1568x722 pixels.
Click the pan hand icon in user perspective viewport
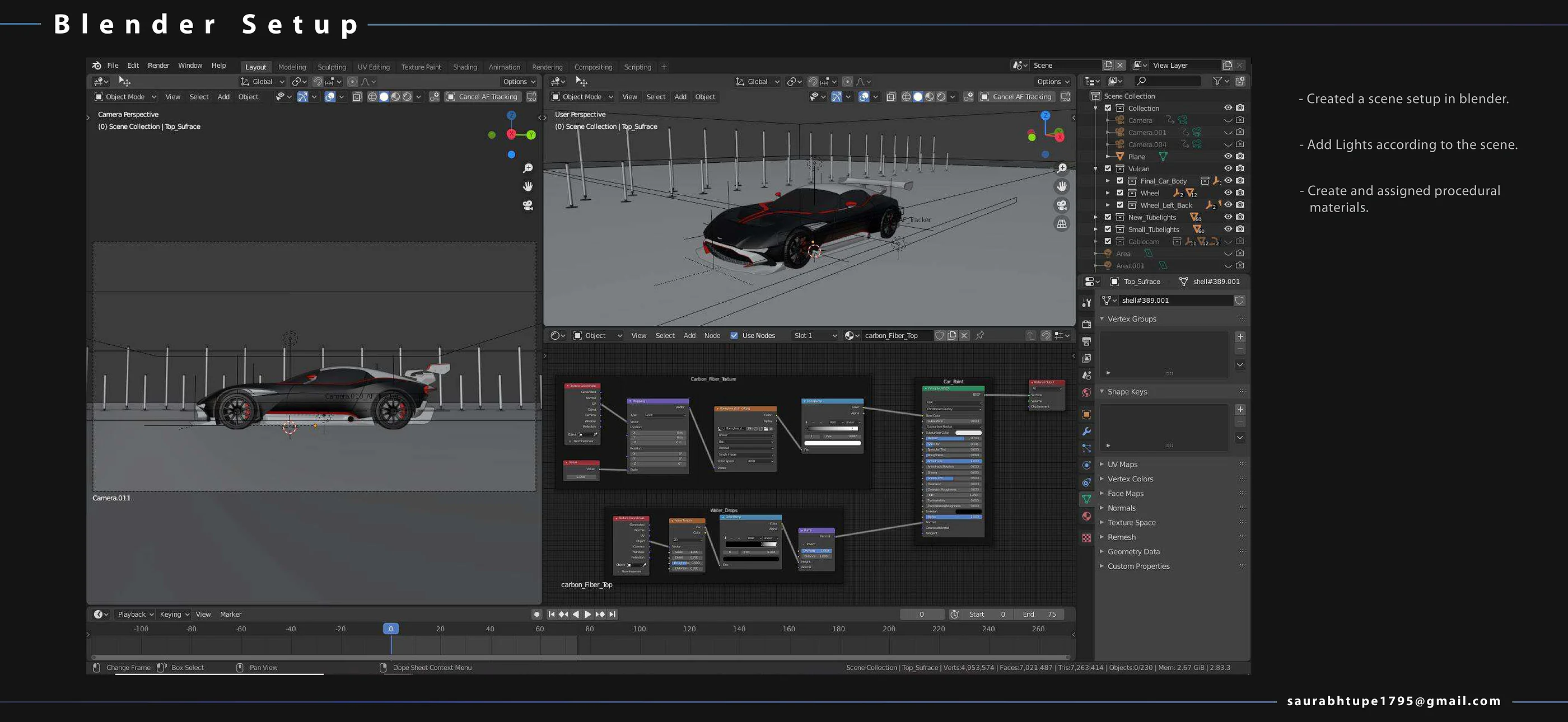tap(1062, 187)
